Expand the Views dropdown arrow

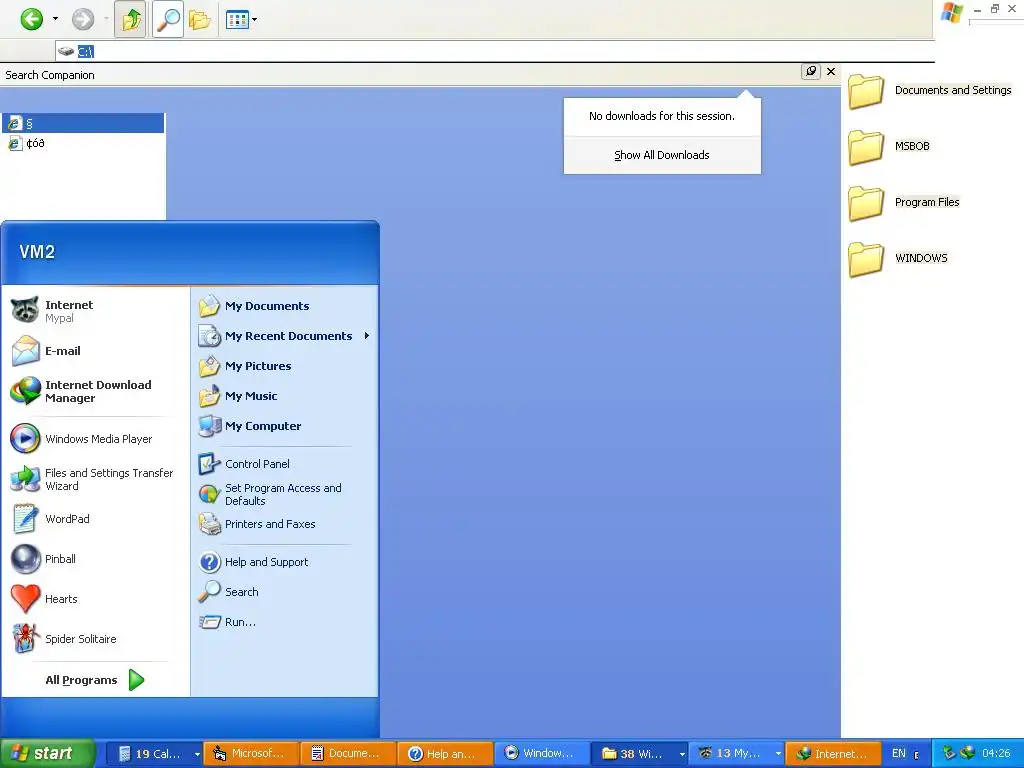click(254, 20)
